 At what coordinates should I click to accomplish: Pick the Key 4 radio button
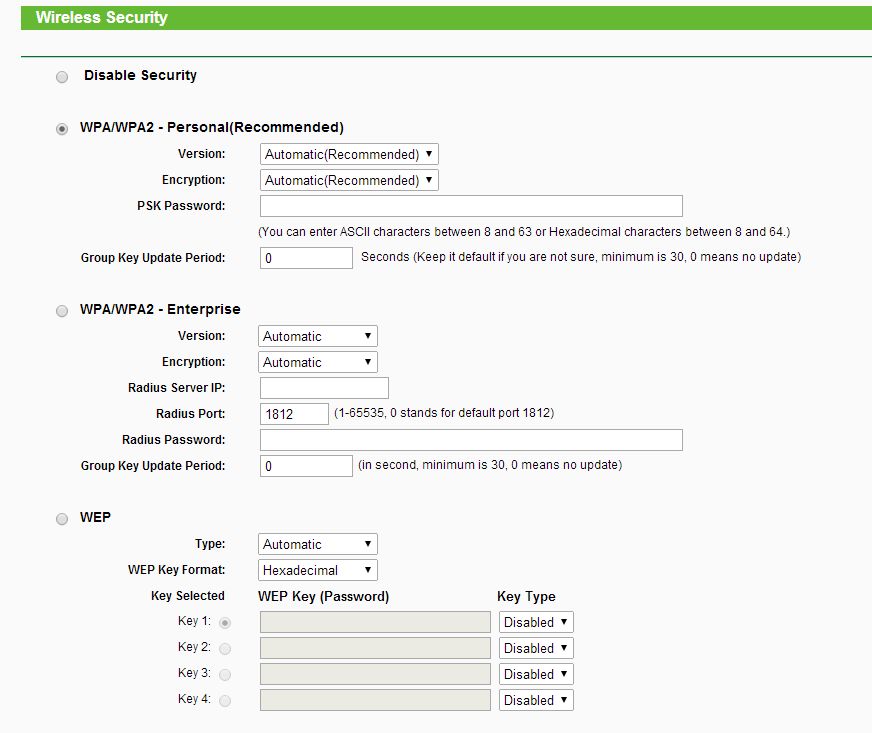(x=225, y=701)
